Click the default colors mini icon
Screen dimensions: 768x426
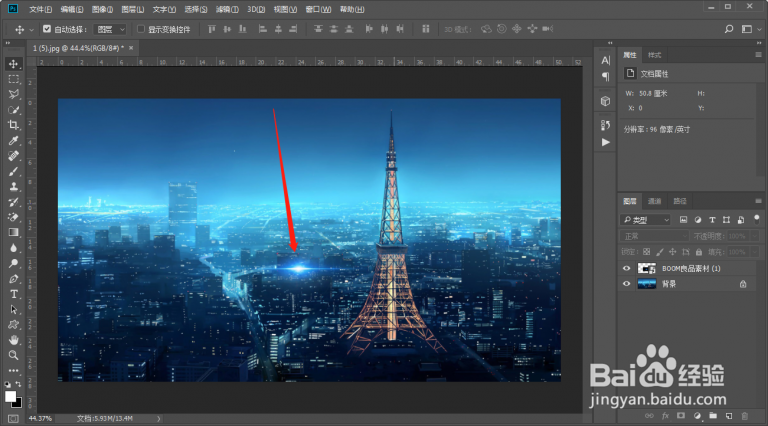7,384
